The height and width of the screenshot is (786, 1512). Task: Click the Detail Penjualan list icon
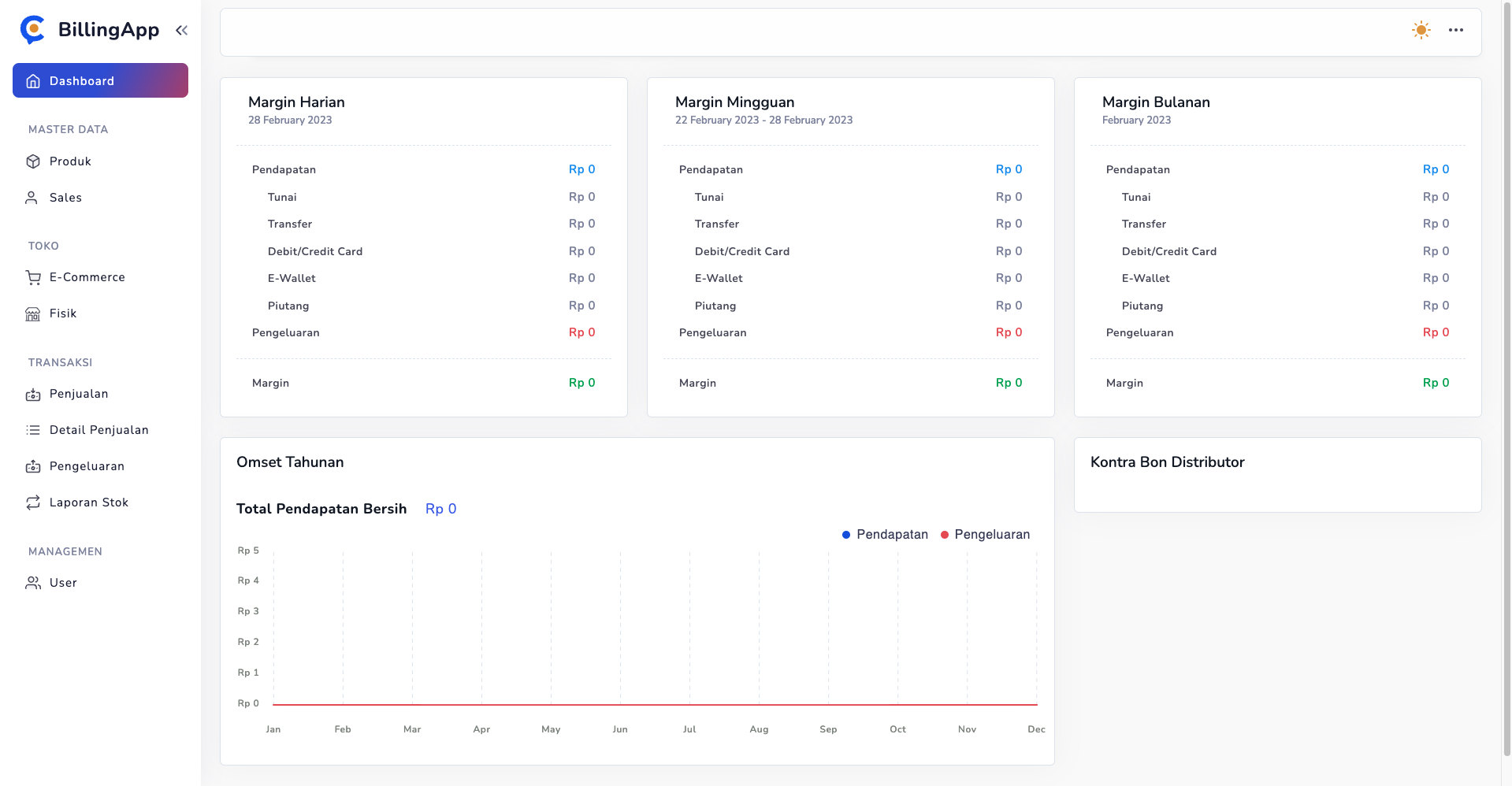click(33, 430)
